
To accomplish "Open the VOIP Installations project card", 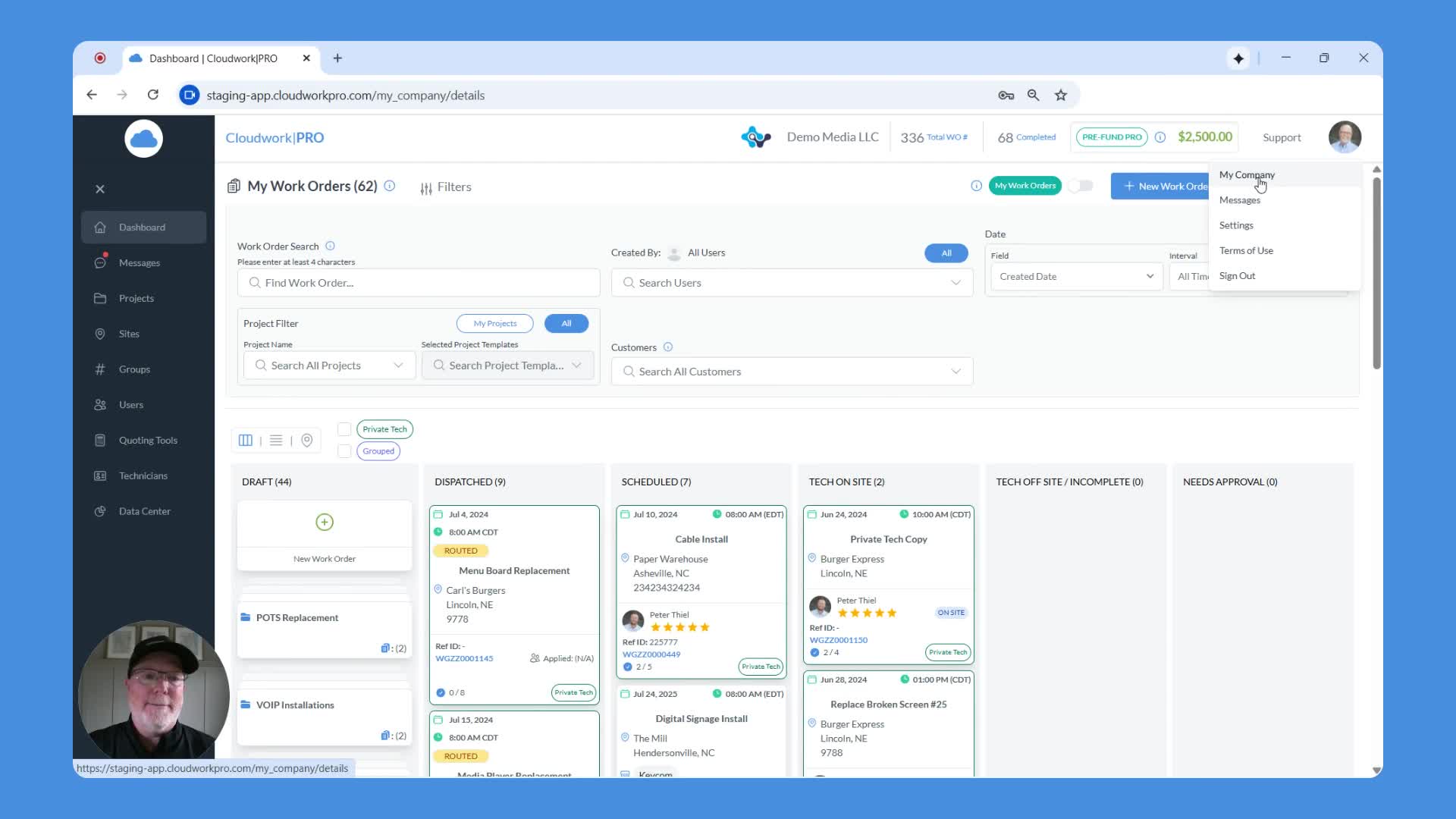I will [x=325, y=718].
